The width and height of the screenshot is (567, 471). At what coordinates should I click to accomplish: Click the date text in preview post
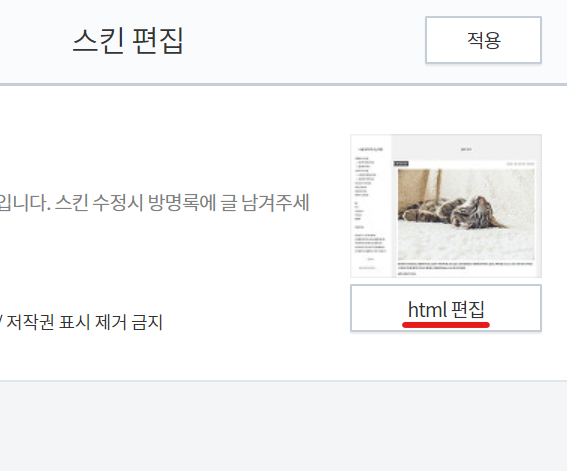click(x=520, y=164)
